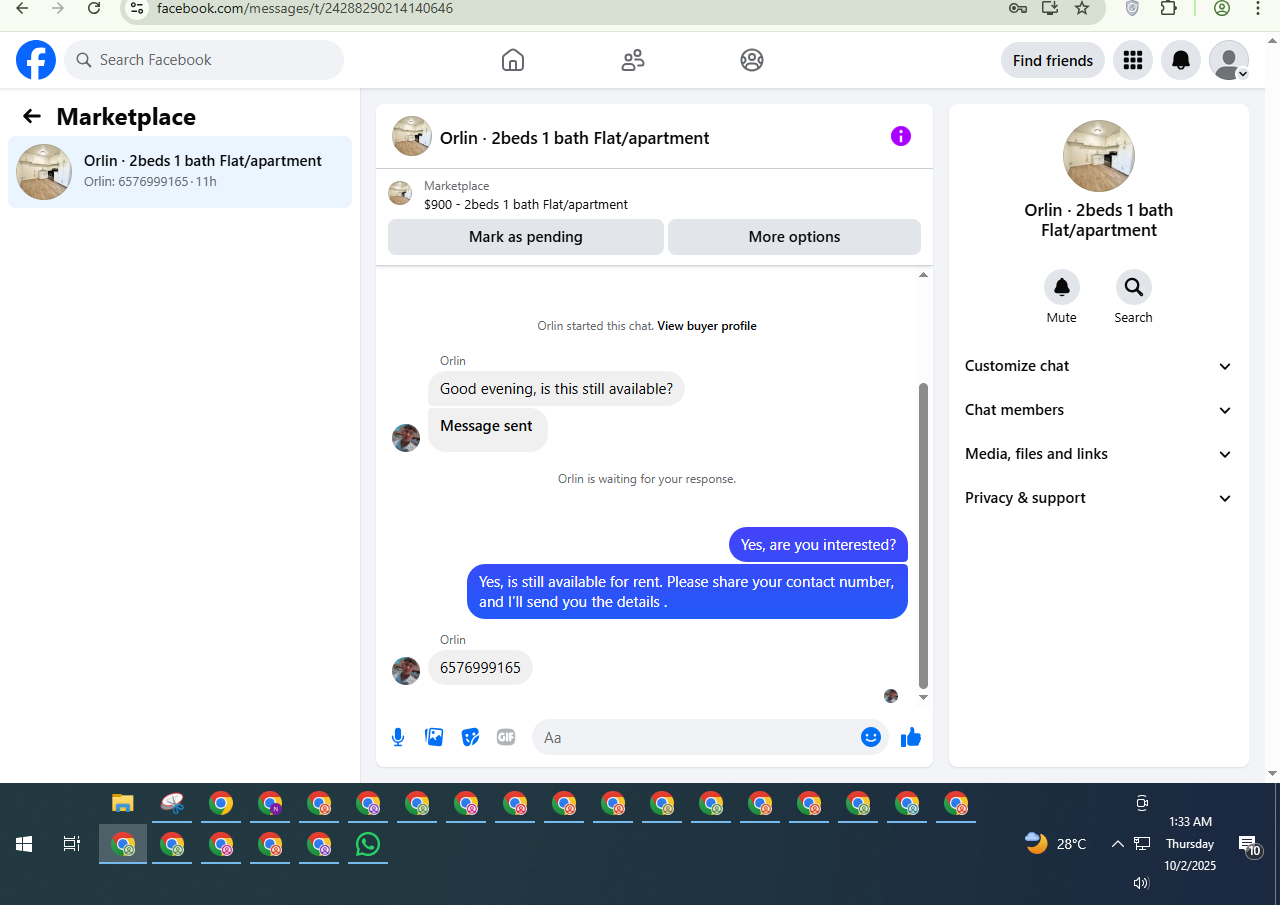Open browser extensions puzzle icon
The height and width of the screenshot is (905, 1280).
point(1168,8)
